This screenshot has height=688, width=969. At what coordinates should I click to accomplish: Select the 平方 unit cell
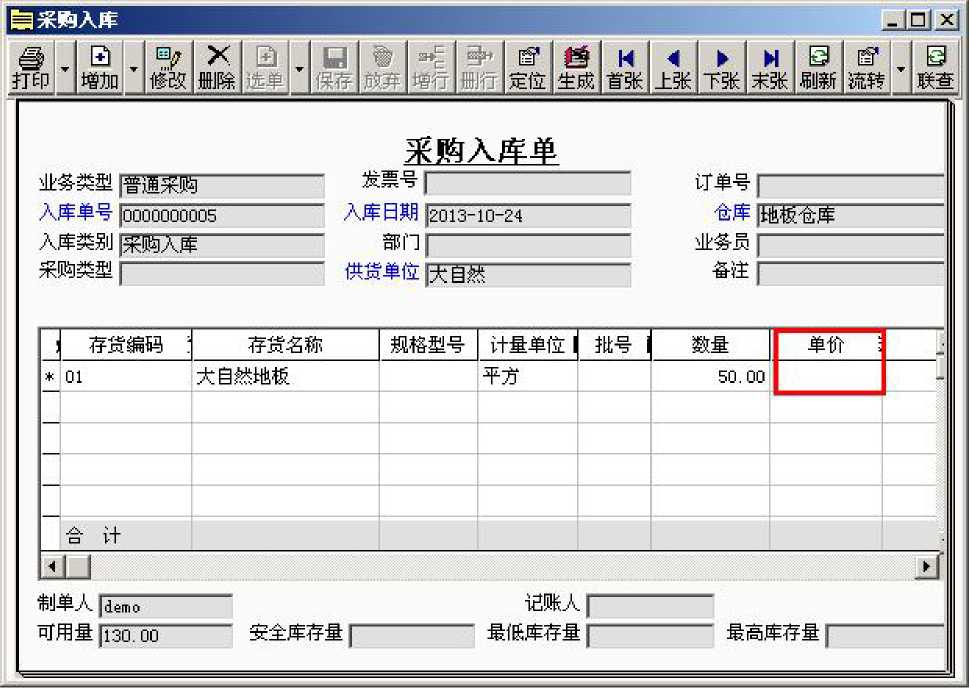pos(528,376)
